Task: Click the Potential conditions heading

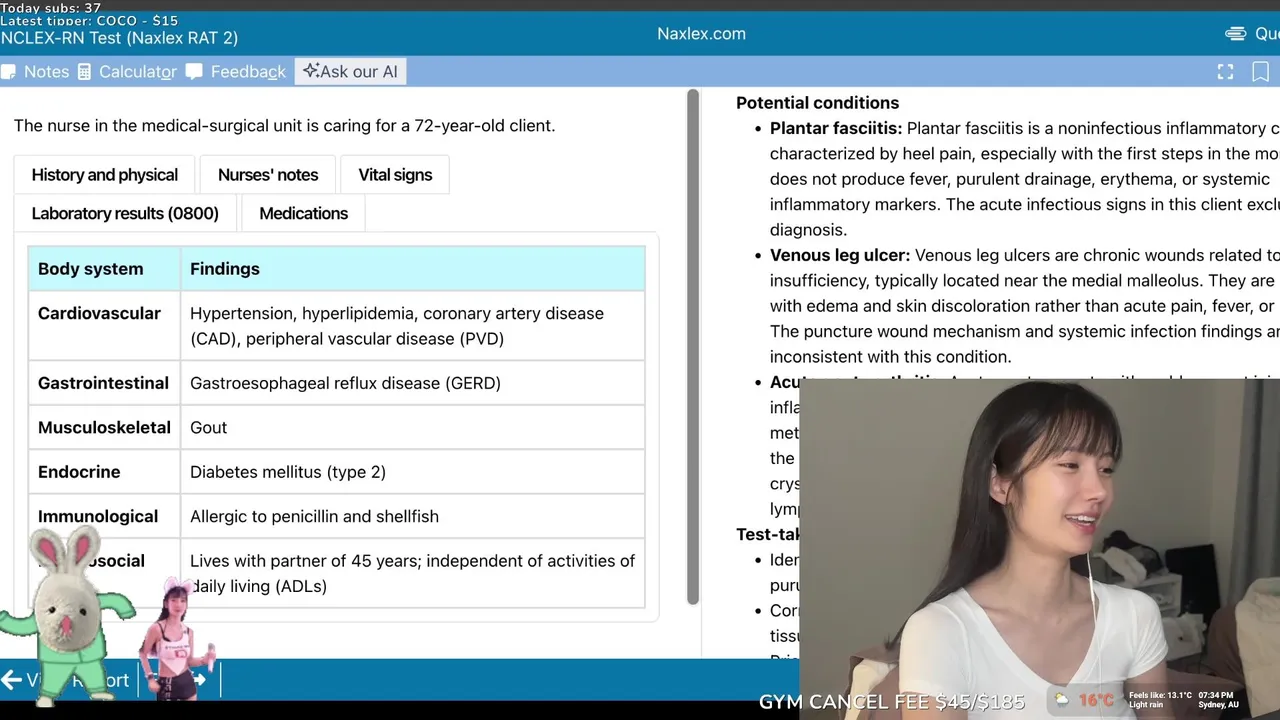Action: [817, 103]
